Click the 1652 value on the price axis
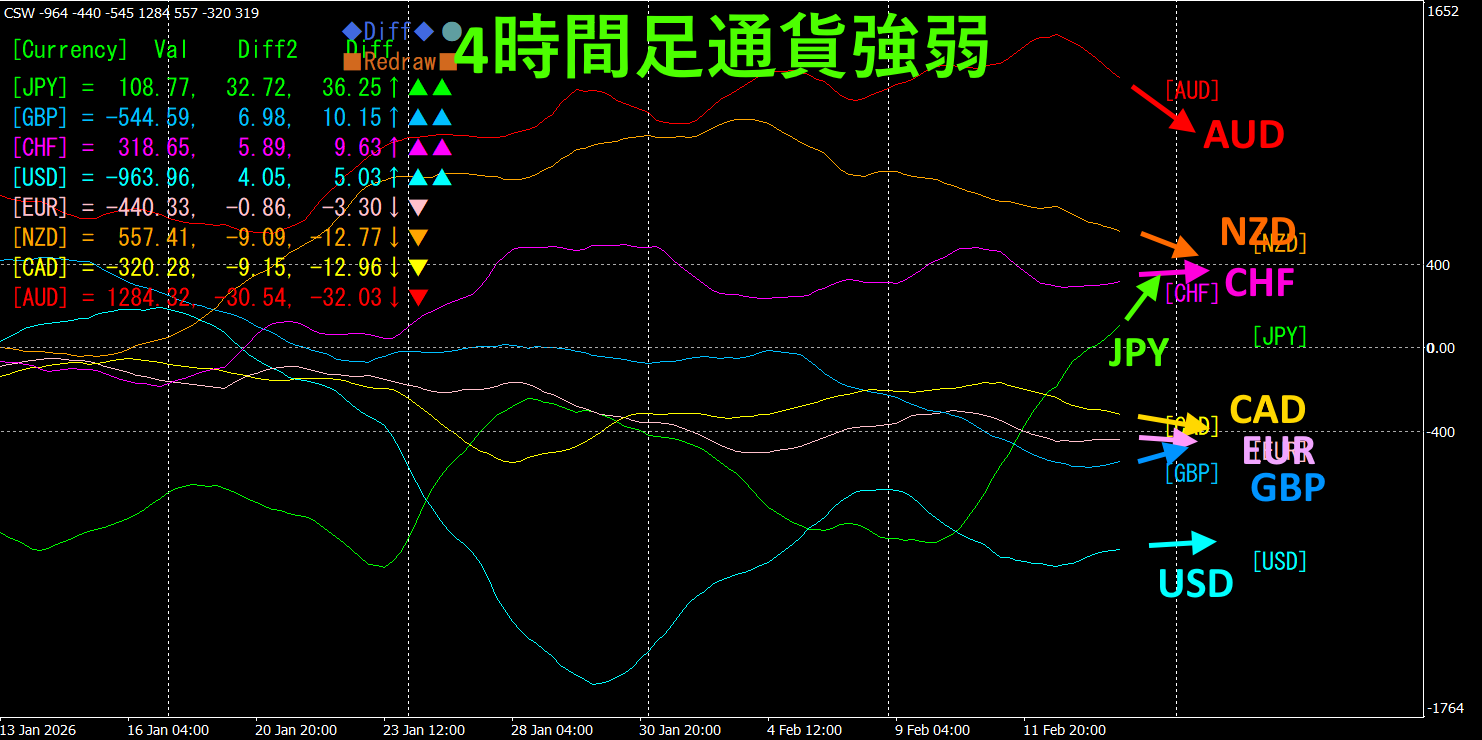This screenshot has height=740, width=1482. (1442, 11)
